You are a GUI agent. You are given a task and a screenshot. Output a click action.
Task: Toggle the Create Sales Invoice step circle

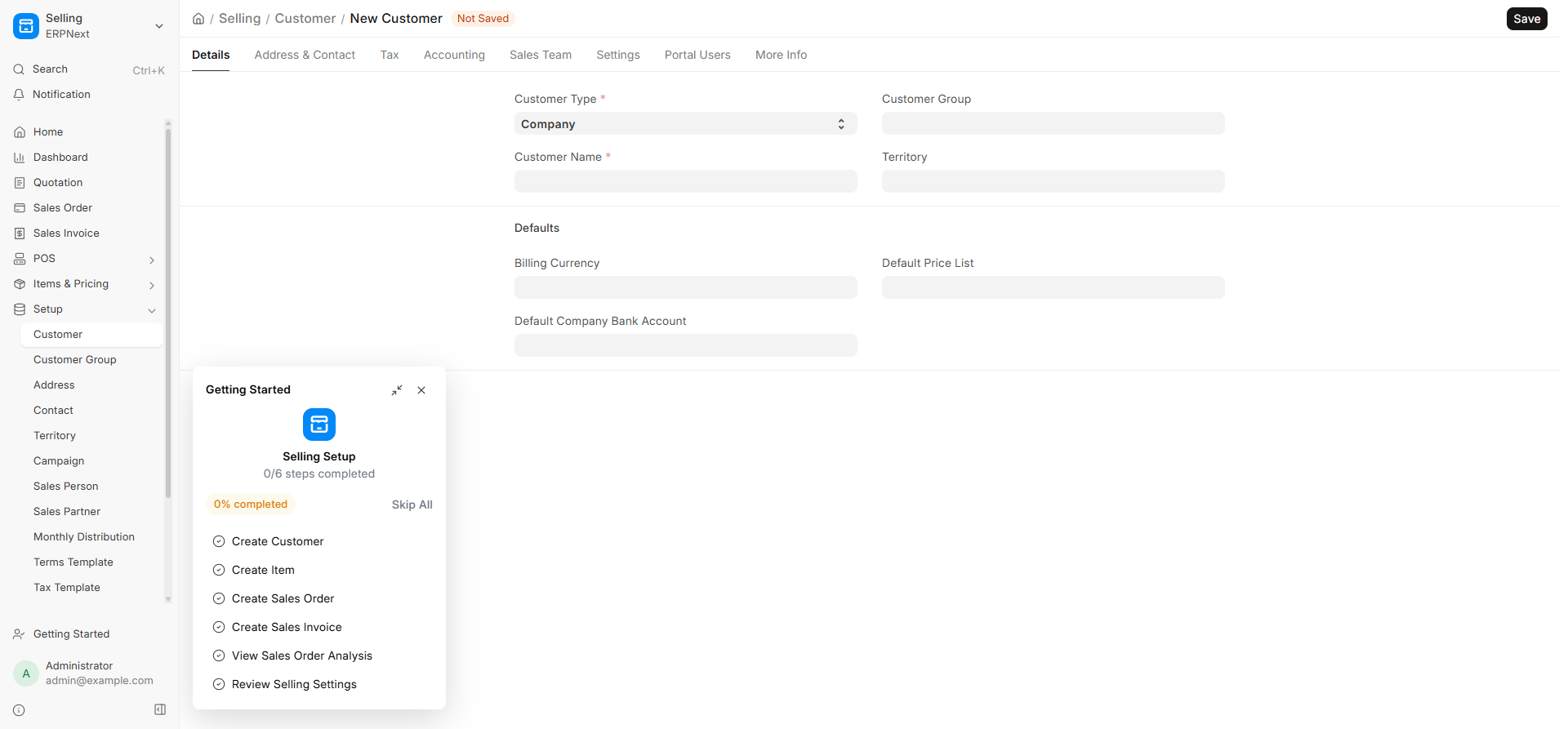[x=219, y=627]
